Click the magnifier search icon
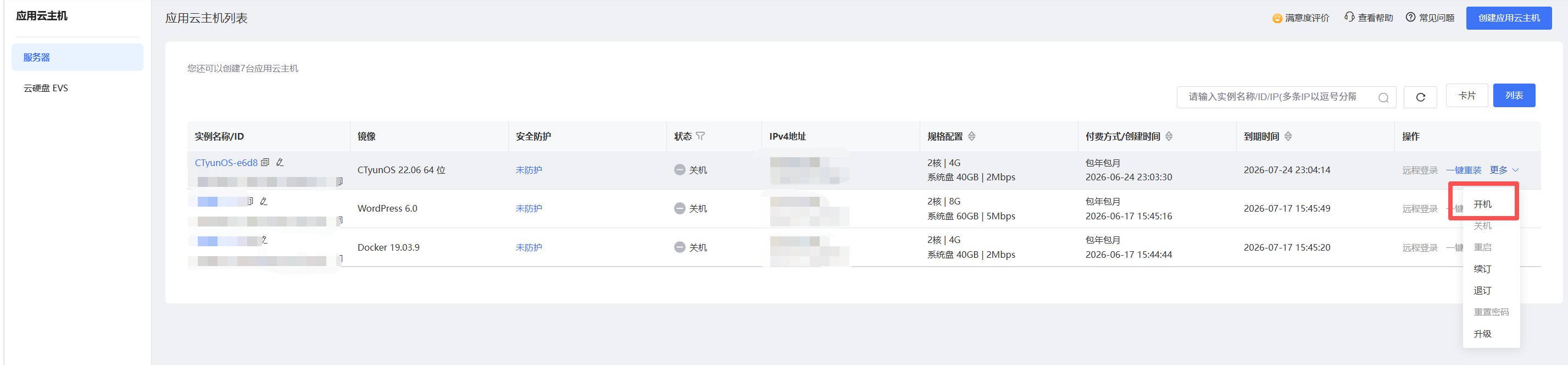The height and width of the screenshot is (365, 1568). [x=1383, y=97]
